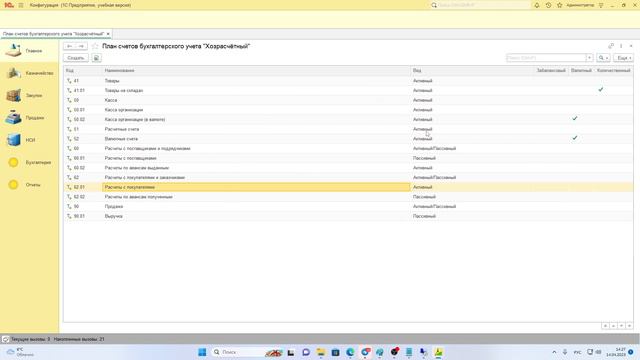Open the form's three-dot options icon

tap(621, 46)
